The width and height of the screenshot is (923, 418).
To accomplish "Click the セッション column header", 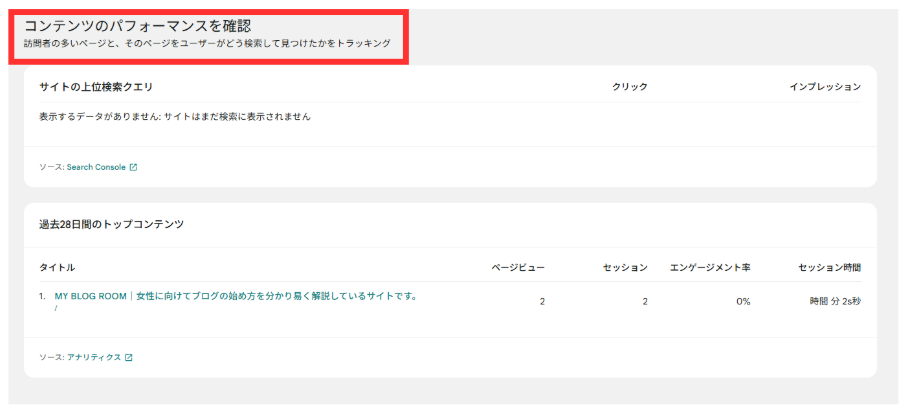I will point(625,268).
